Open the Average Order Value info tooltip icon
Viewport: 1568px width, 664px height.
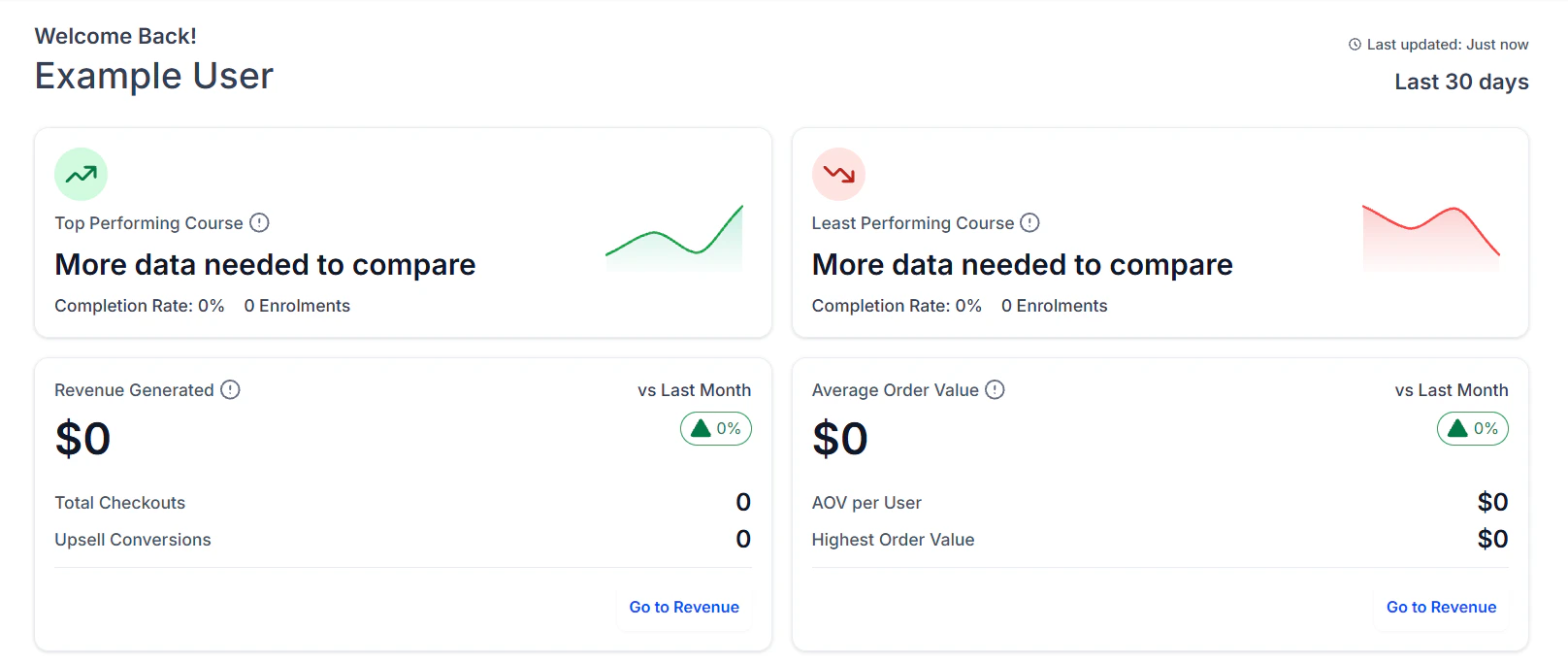(x=996, y=389)
